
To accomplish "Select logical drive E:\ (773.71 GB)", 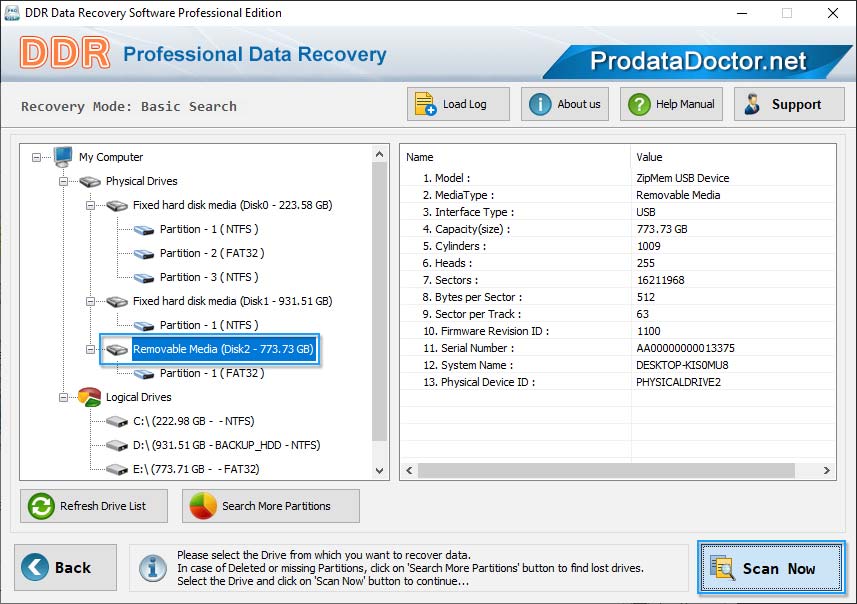I will pos(196,470).
